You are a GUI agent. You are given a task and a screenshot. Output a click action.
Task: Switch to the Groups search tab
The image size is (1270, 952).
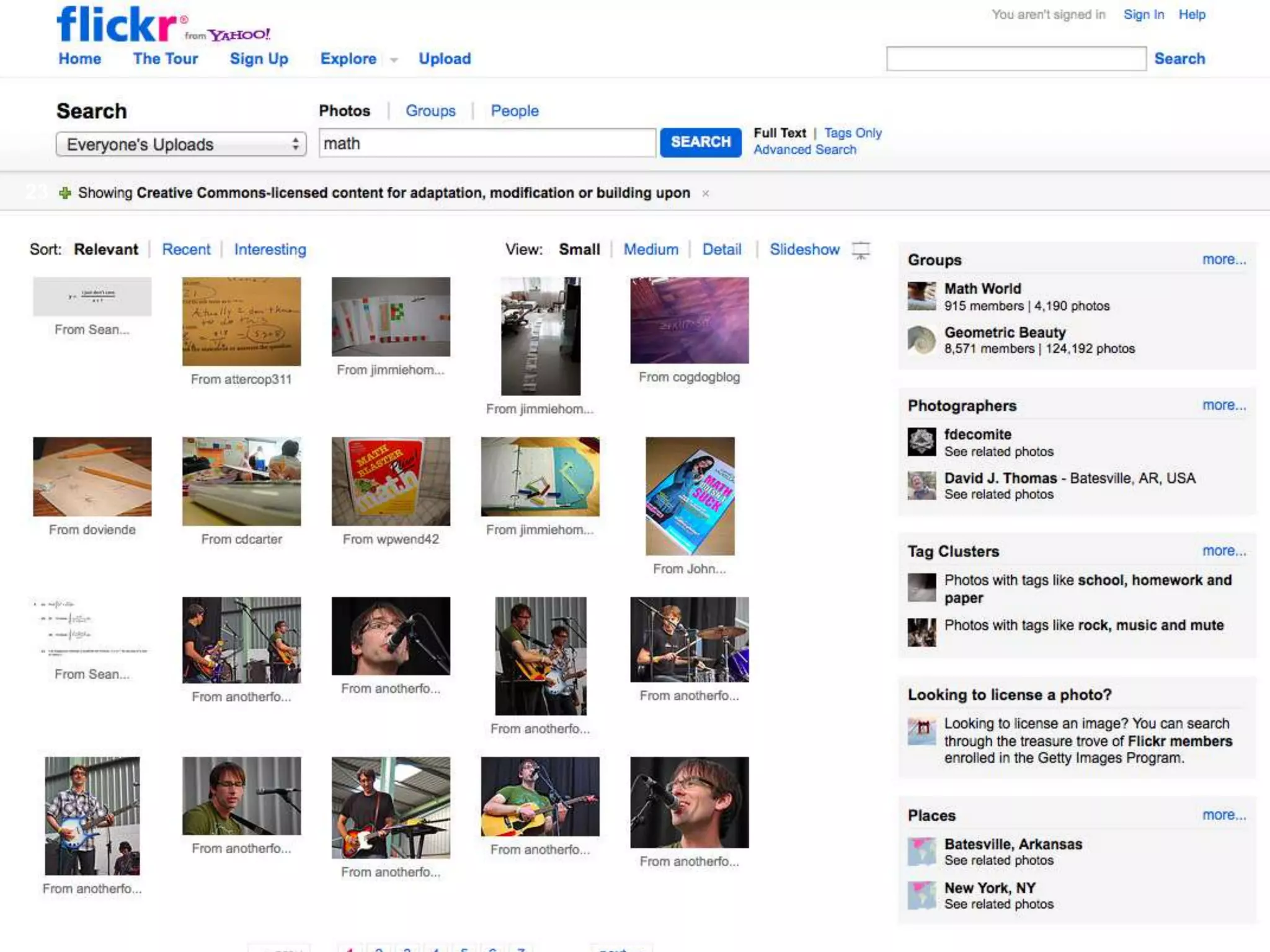pos(430,111)
